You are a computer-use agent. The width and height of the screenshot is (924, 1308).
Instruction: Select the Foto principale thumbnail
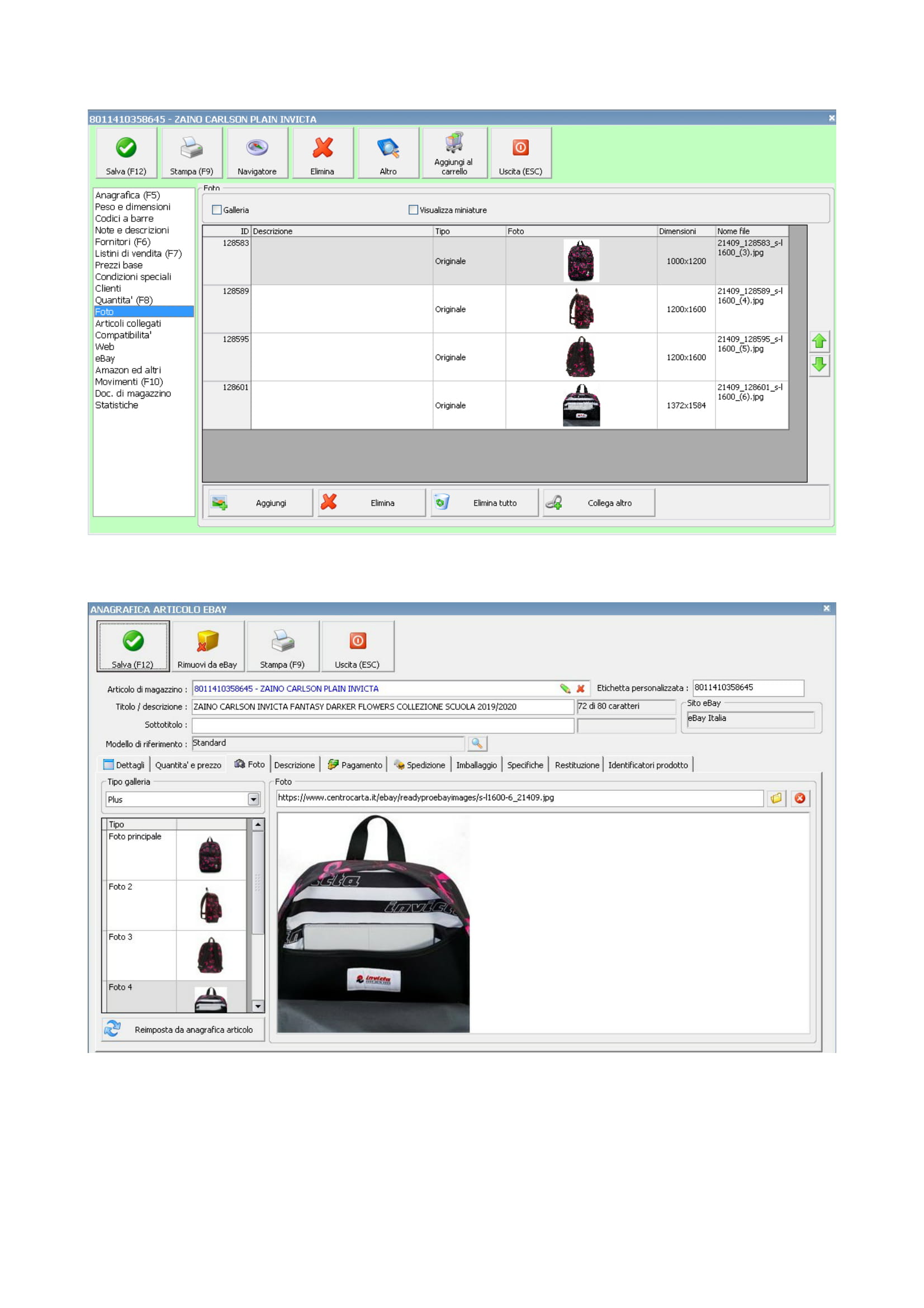[210, 854]
